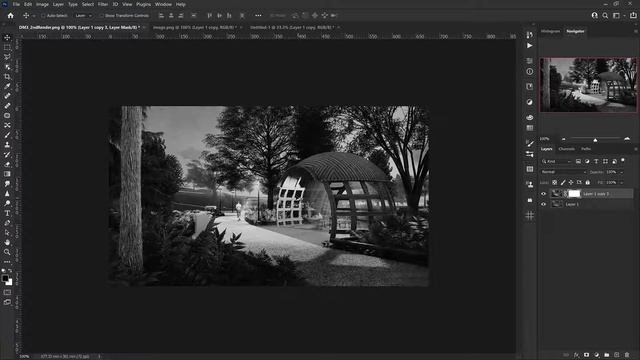Open the Auto-Select Layer dropdown
The image size is (640, 360).
tap(83, 16)
